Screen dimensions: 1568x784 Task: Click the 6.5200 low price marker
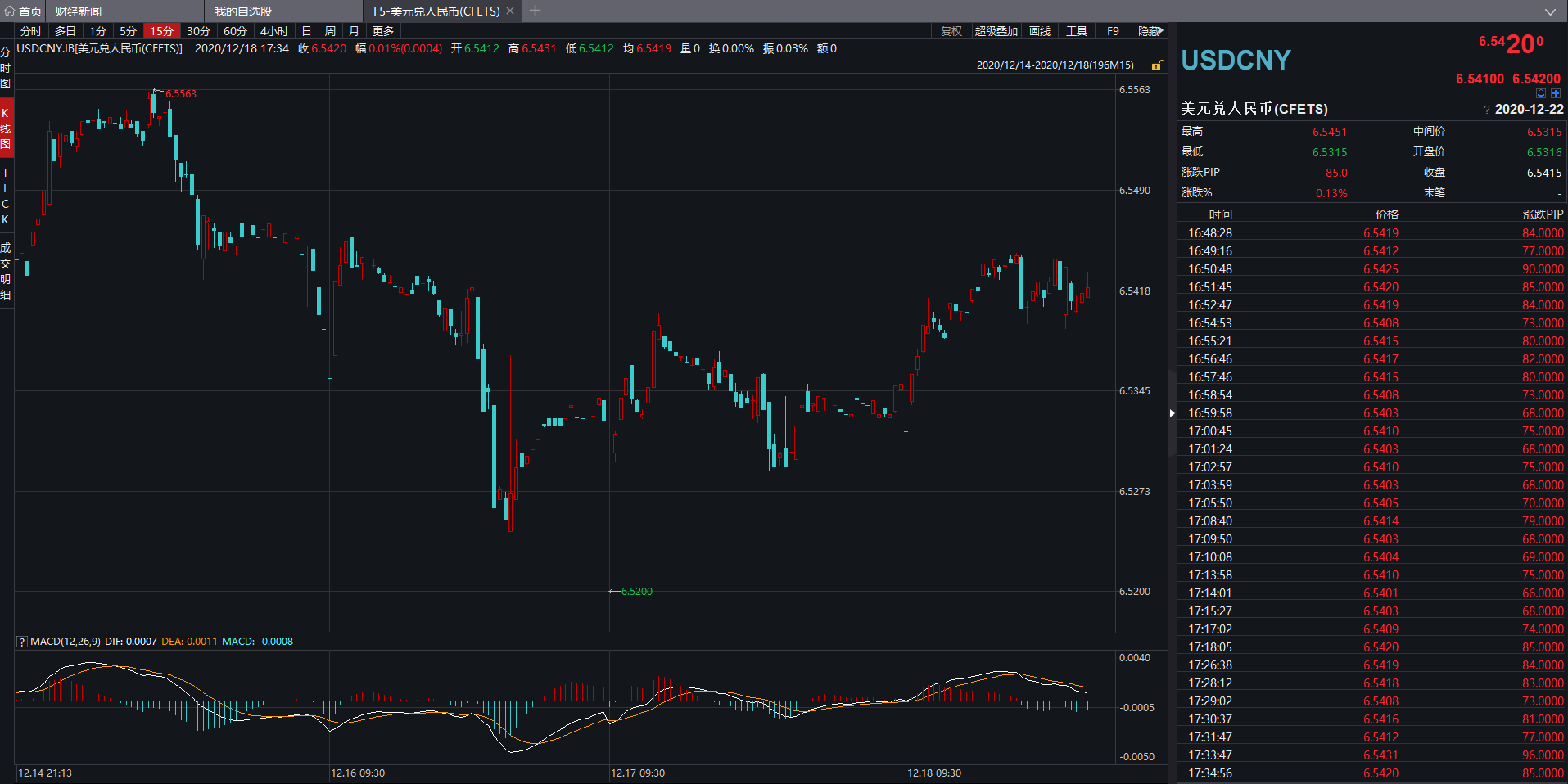(636, 592)
